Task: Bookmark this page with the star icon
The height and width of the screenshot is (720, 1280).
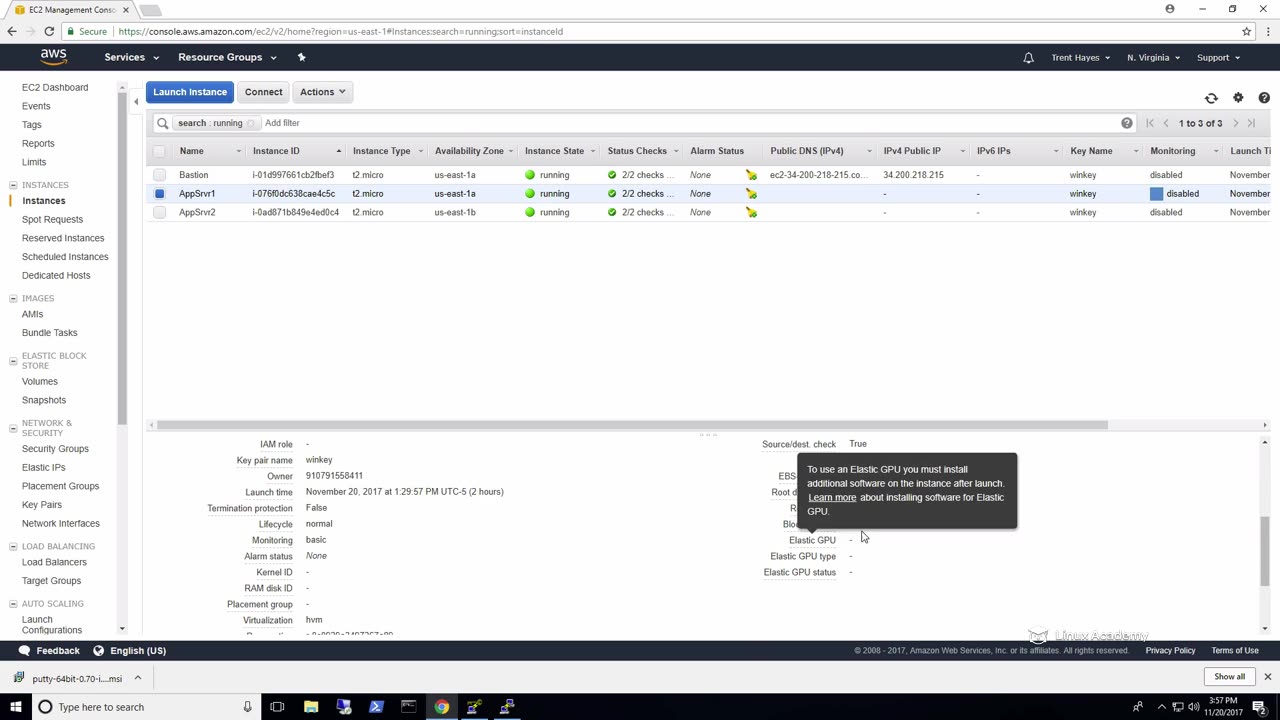Action: [x=1246, y=31]
